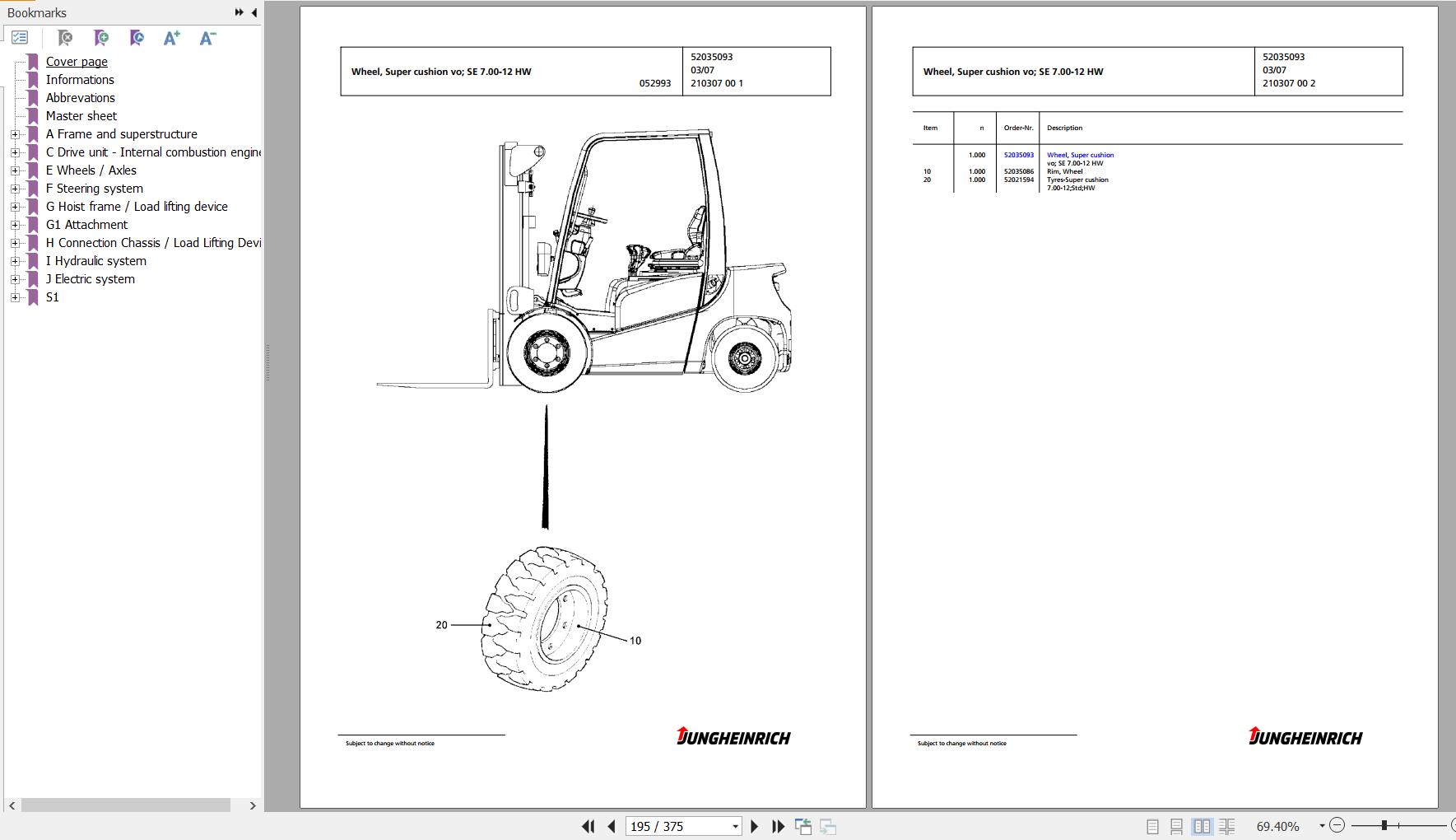The height and width of the screenshot is (840, 1456).
Task: Go to the next page
Action: 754,826
